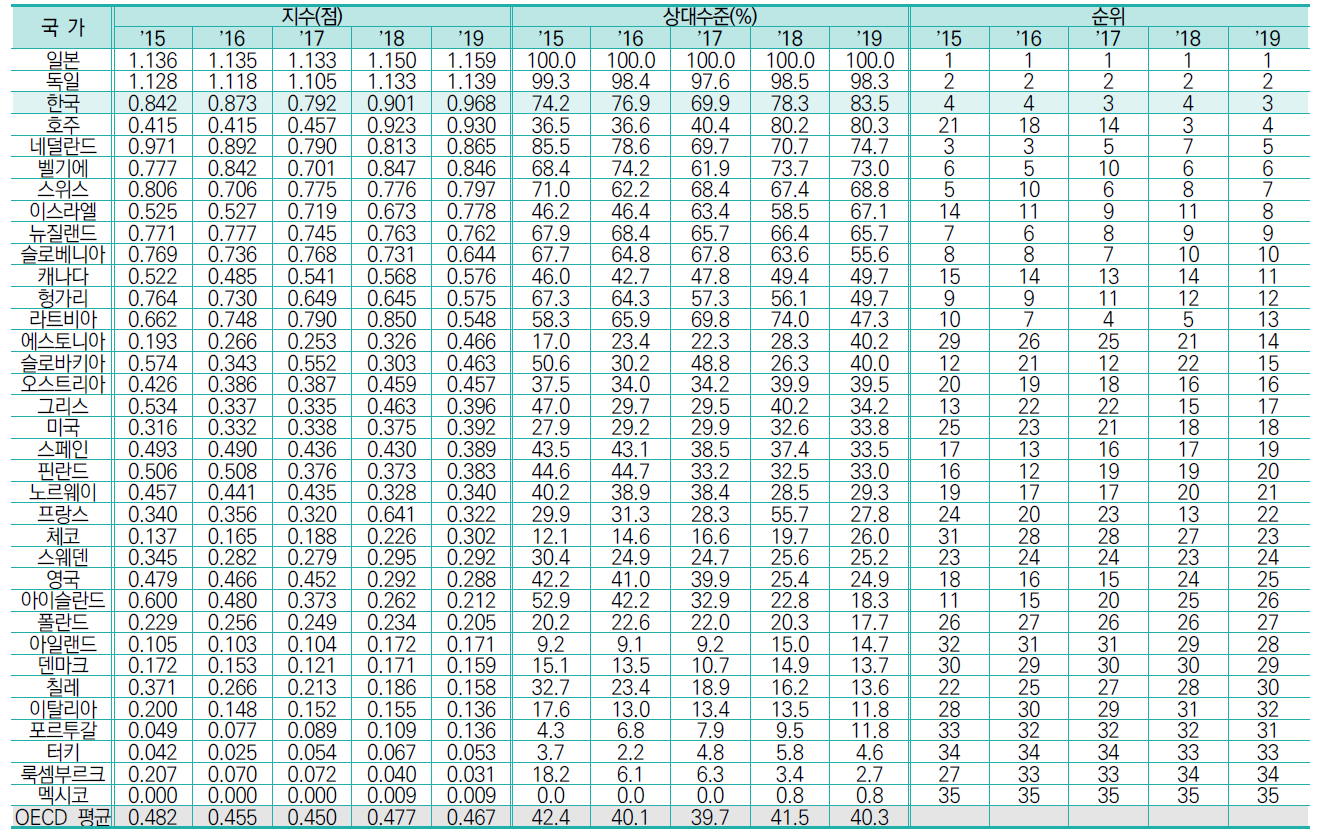The image size is (1328, 834).
Task: Click the 노르웨이 country cell
Action: point(61,492)
